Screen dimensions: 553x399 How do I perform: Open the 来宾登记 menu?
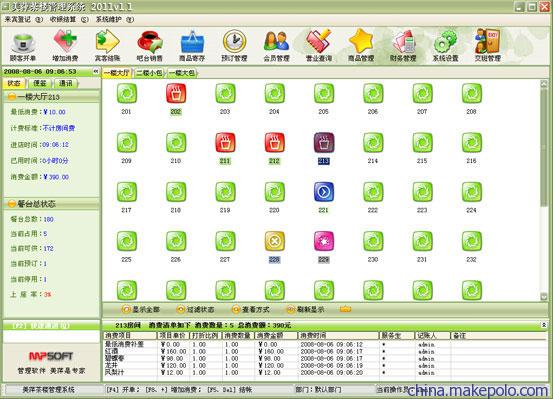23,19
